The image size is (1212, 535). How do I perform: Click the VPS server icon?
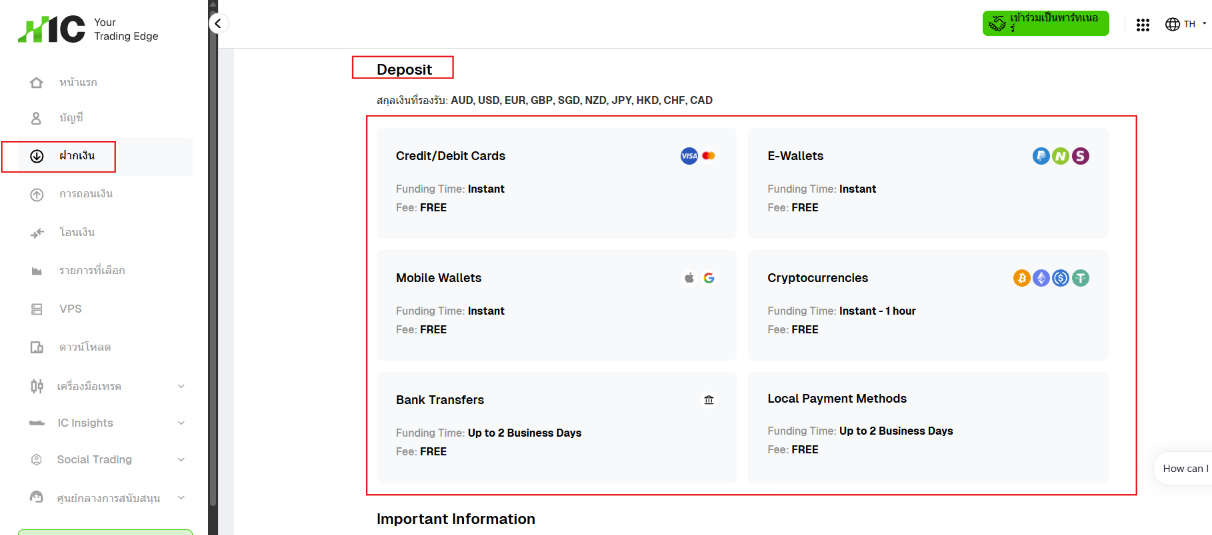[x=37, y=309]
